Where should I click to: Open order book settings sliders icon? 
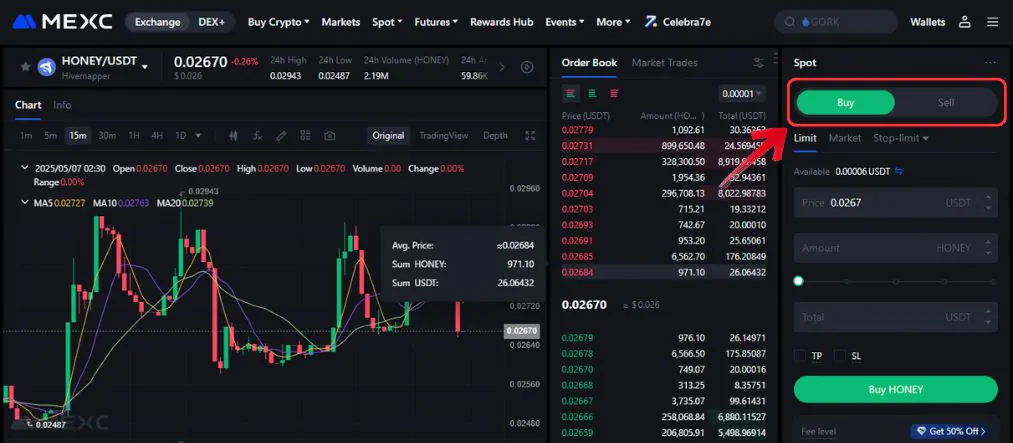point(758,63)
